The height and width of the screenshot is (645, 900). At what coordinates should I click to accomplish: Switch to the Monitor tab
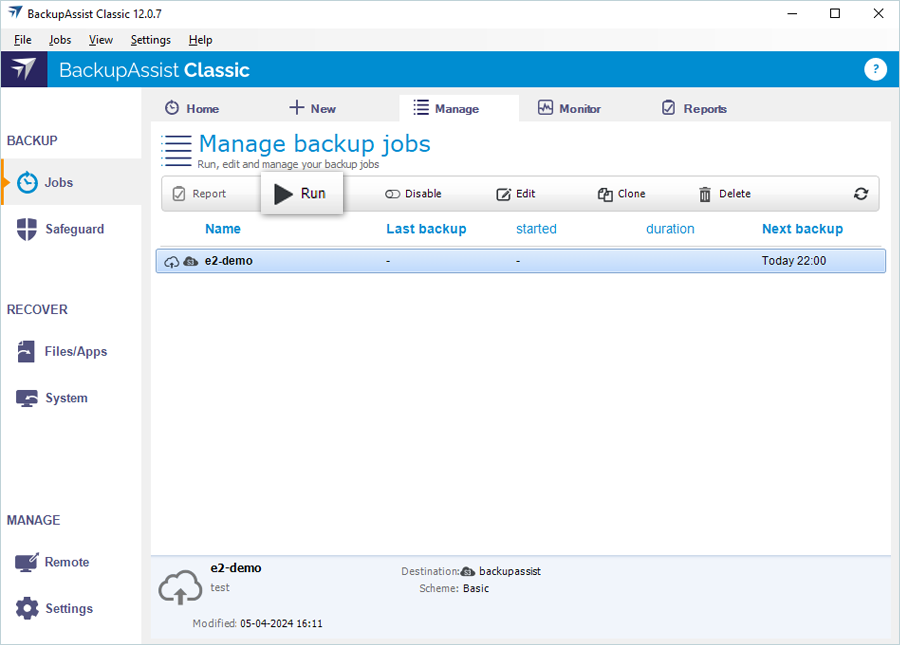[569, 108]
